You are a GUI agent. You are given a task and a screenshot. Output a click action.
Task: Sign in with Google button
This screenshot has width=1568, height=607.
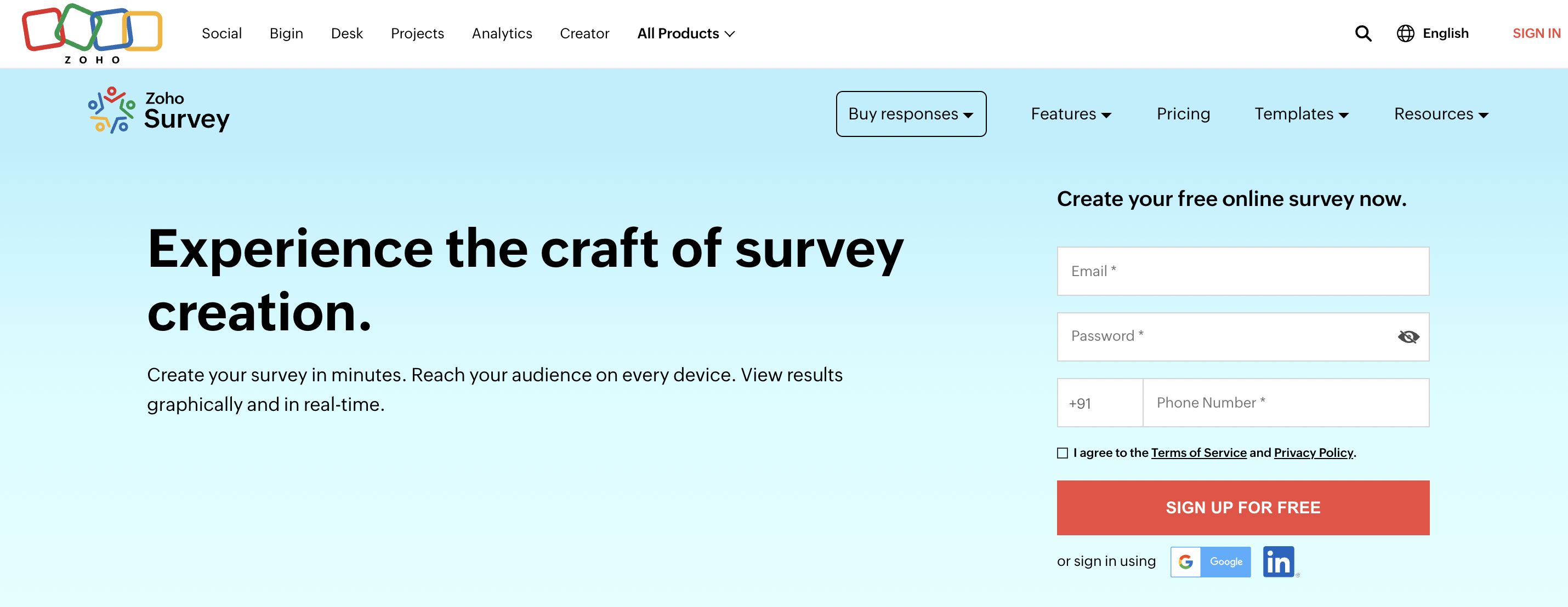[x=1210, y=562]
